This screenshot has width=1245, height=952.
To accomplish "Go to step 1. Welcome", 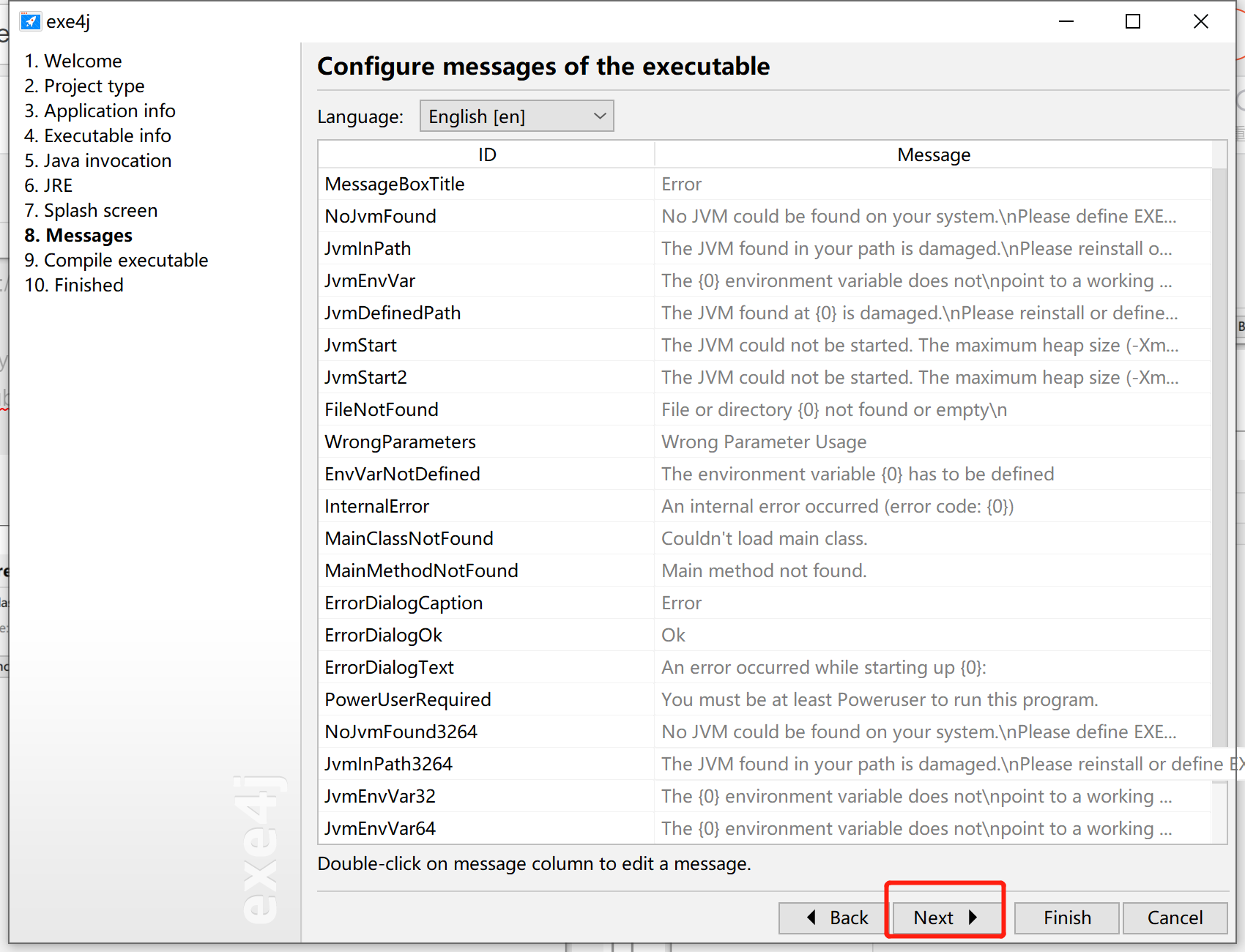I will (73, 61).
